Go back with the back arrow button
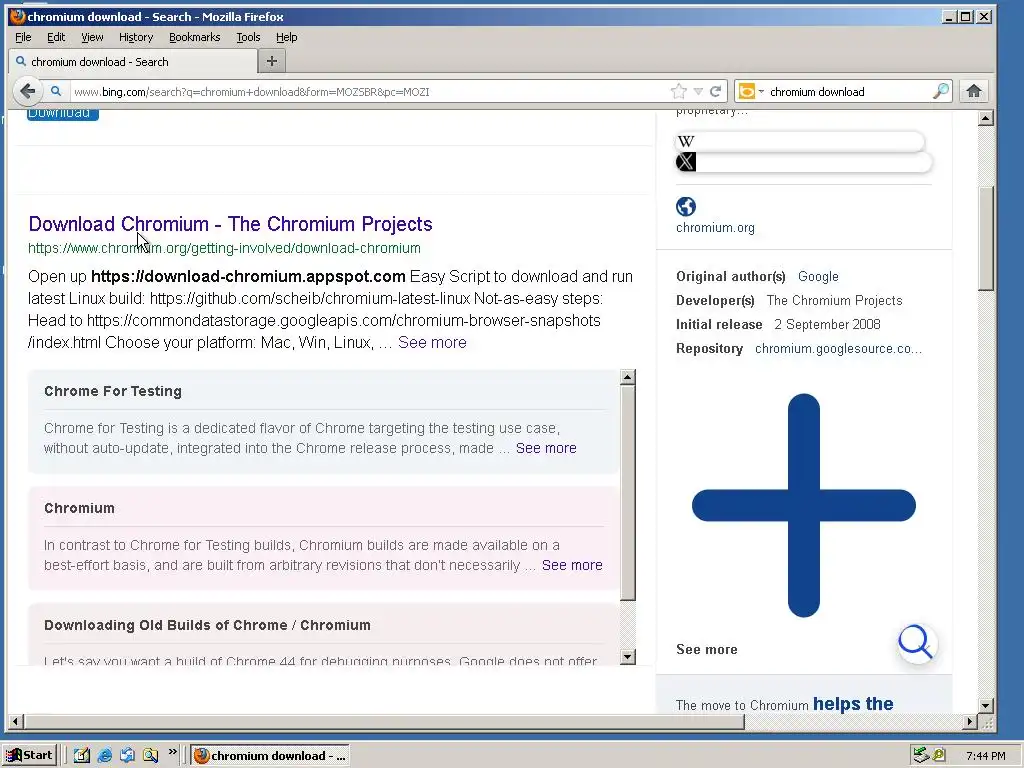Viewport: 1024px width, 768px height. tap(27, 91)
